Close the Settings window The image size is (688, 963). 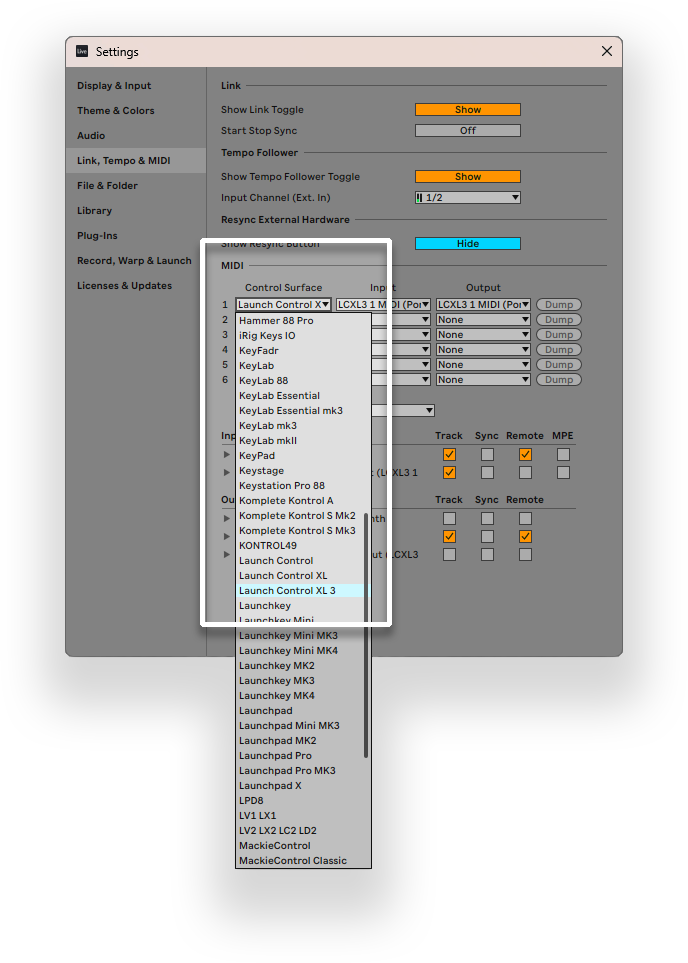point(607,52)
